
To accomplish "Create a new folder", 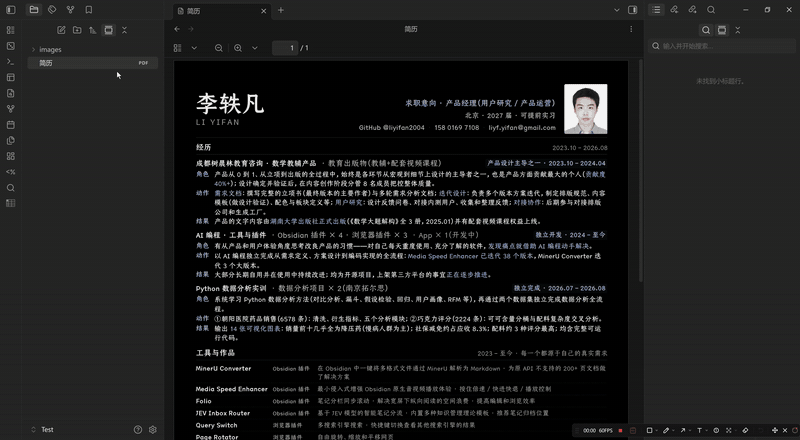I will click(x=77, y=30).
